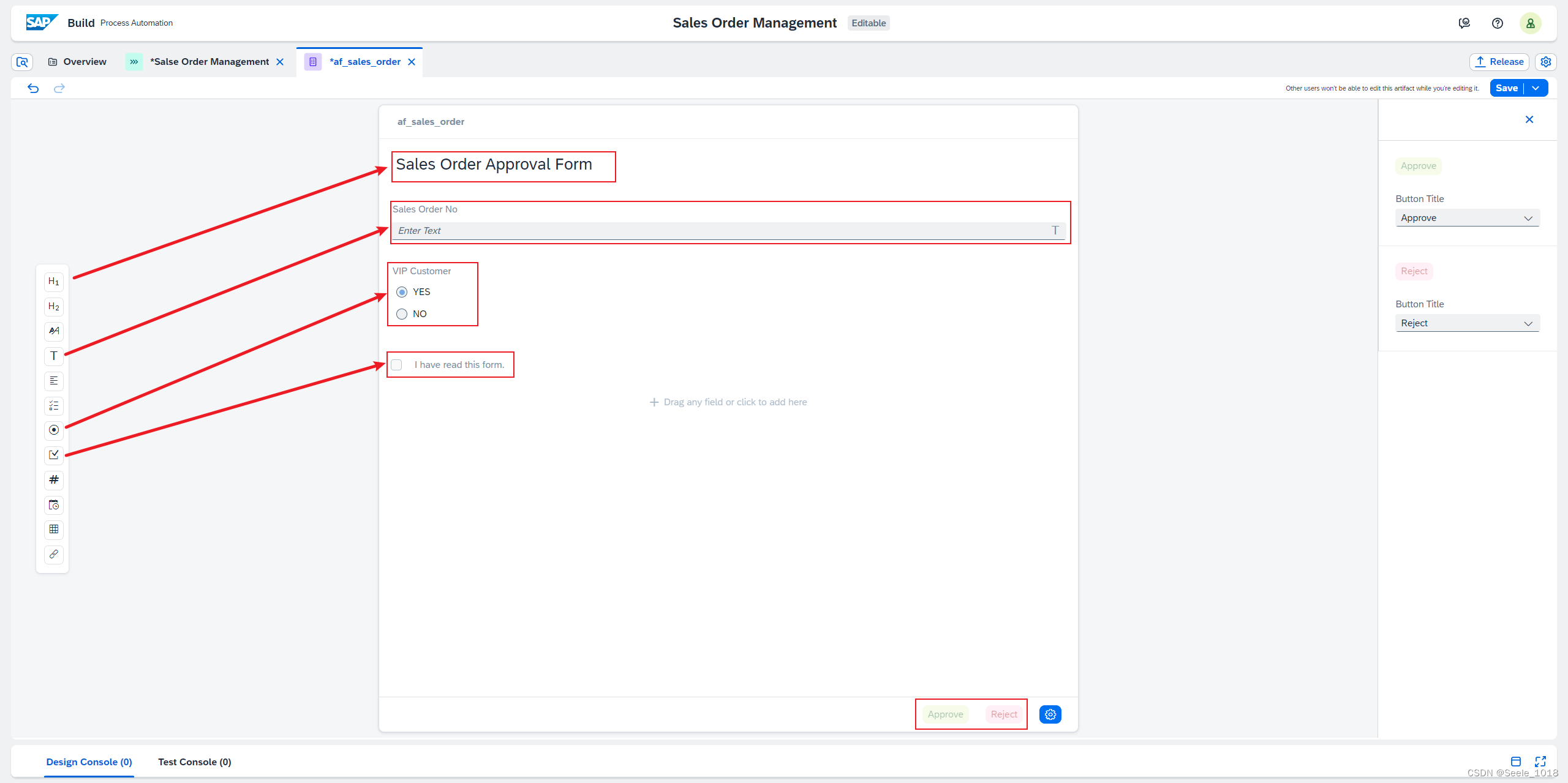The image size is (1568, 783).
Task: Click the Sales Order No input field
Action: coord(728,230)
